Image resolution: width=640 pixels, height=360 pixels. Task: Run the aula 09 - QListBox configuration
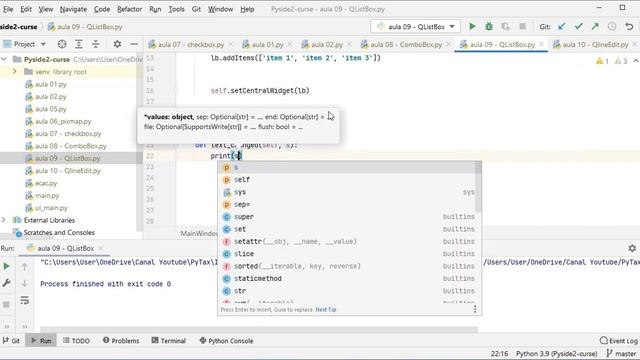pos(472,27)
